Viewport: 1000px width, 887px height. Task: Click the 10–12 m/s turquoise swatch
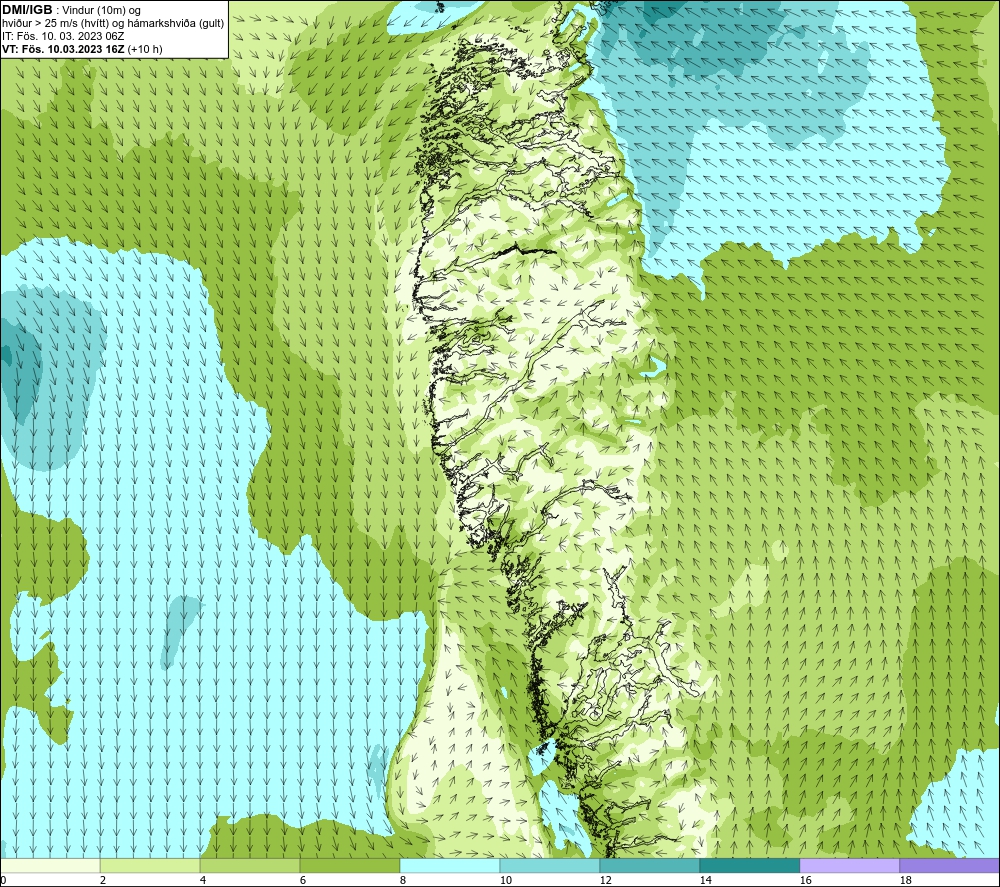click(550, 866)
